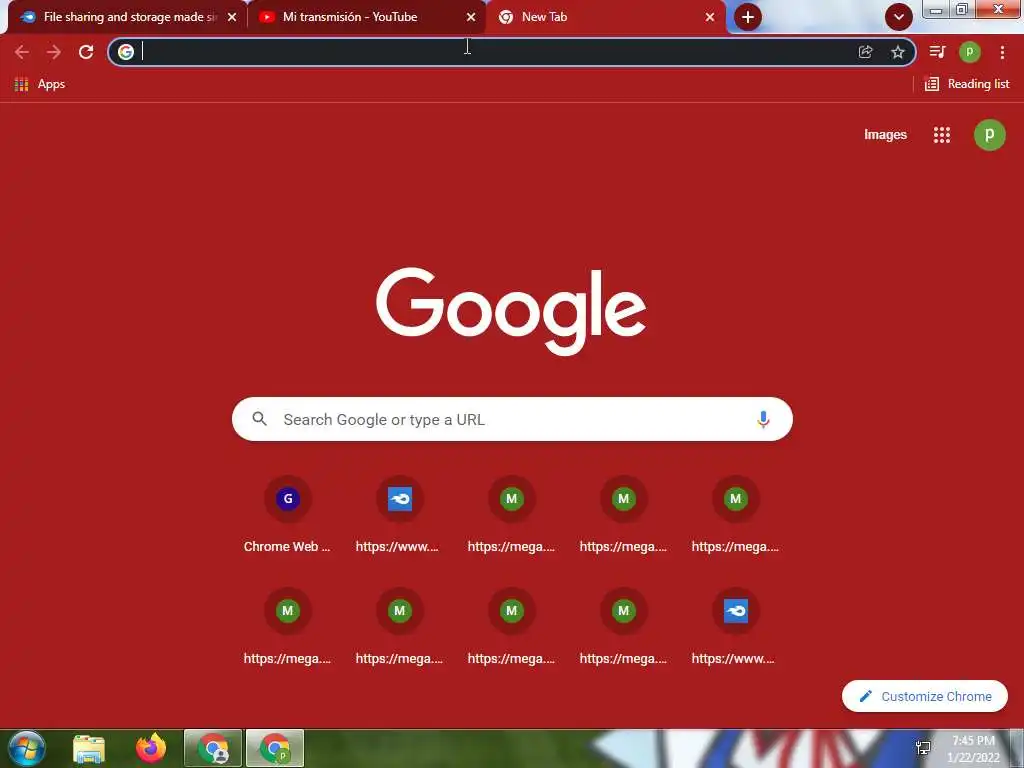Start voice search with the microphone icon
The width and height of the screenshot is (1024, 768).
[x=763, y=419]
